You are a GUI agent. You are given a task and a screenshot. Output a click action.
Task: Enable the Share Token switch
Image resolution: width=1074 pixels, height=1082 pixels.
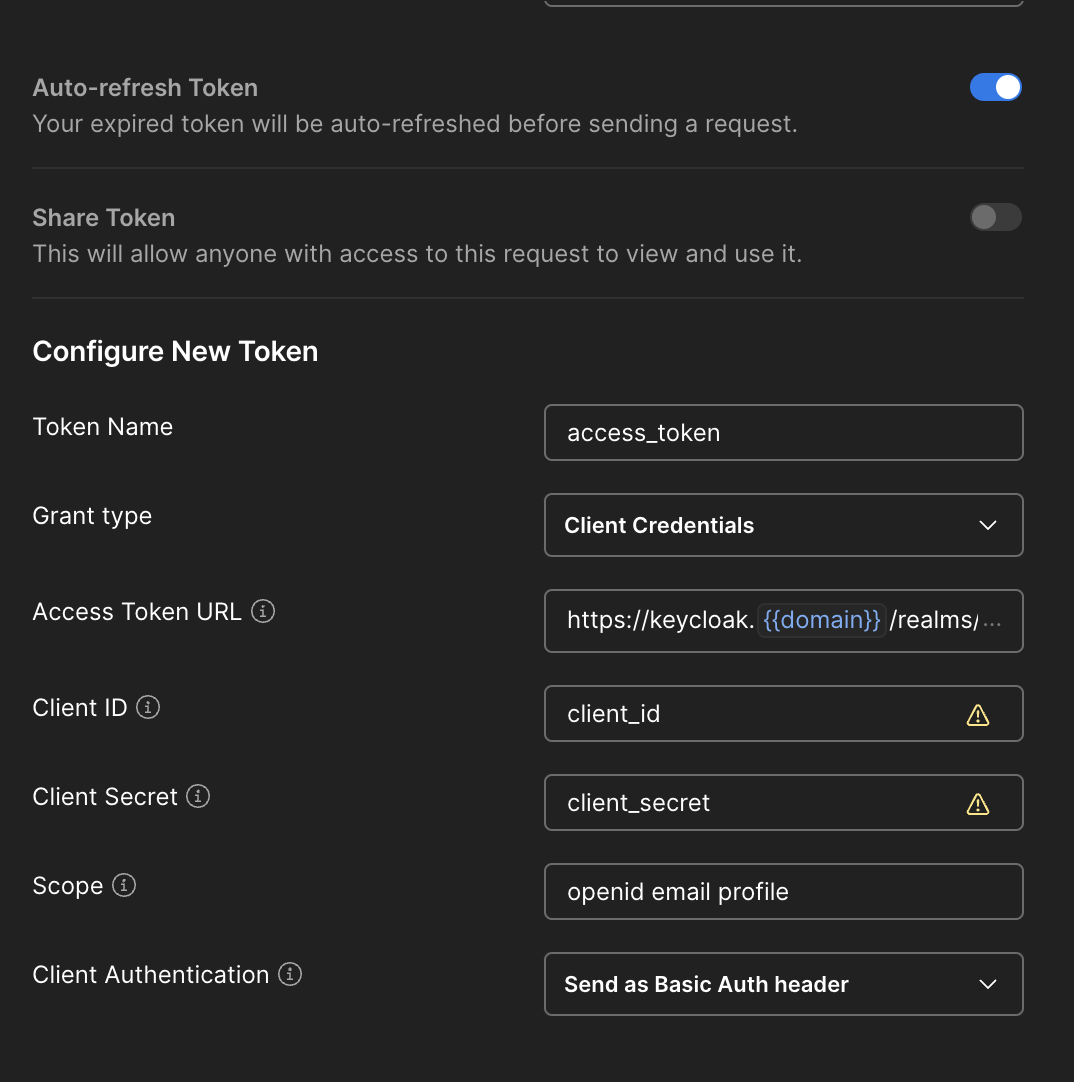point(995,218)
